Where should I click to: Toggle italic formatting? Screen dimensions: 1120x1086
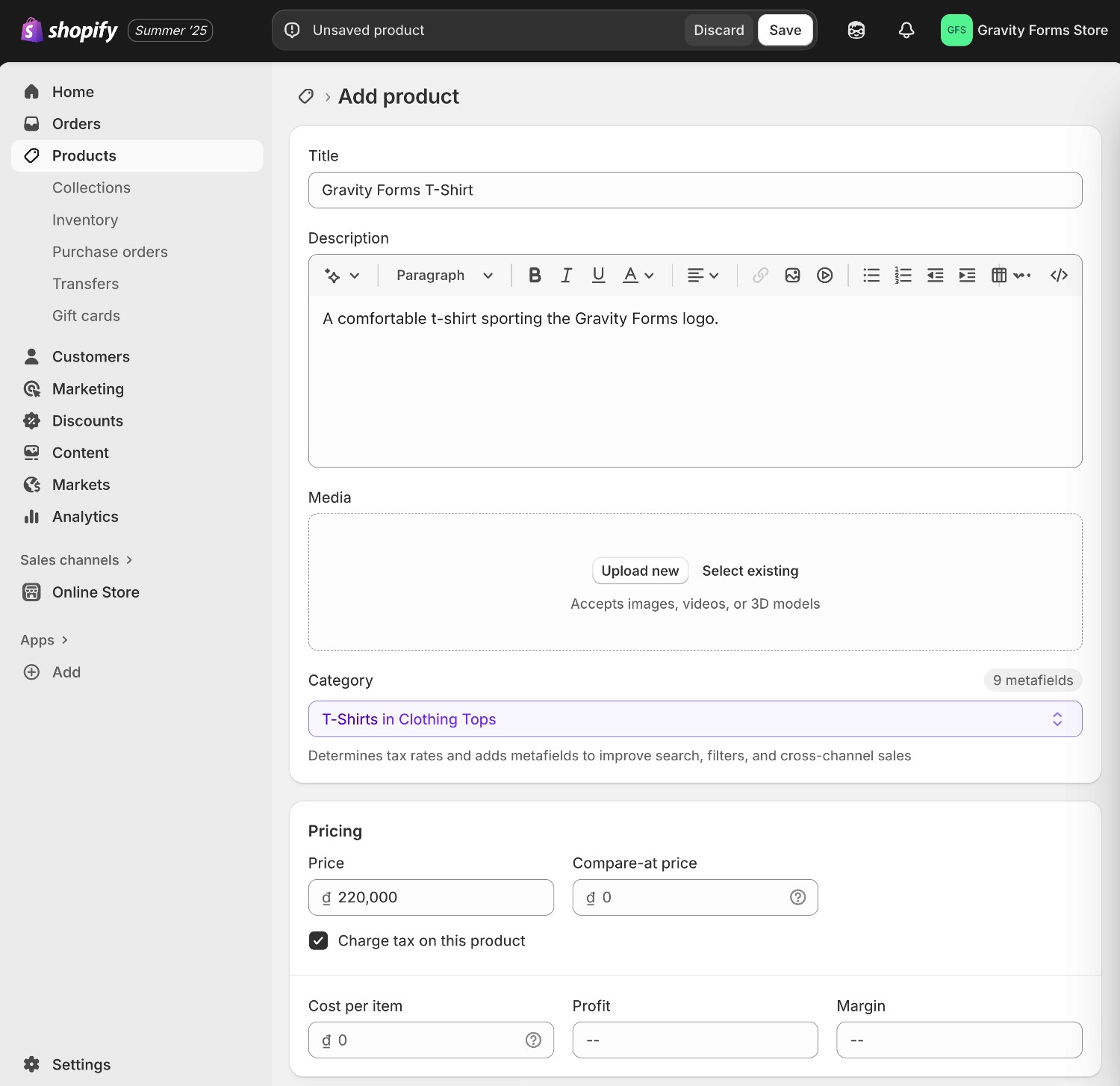coord(567,276)
